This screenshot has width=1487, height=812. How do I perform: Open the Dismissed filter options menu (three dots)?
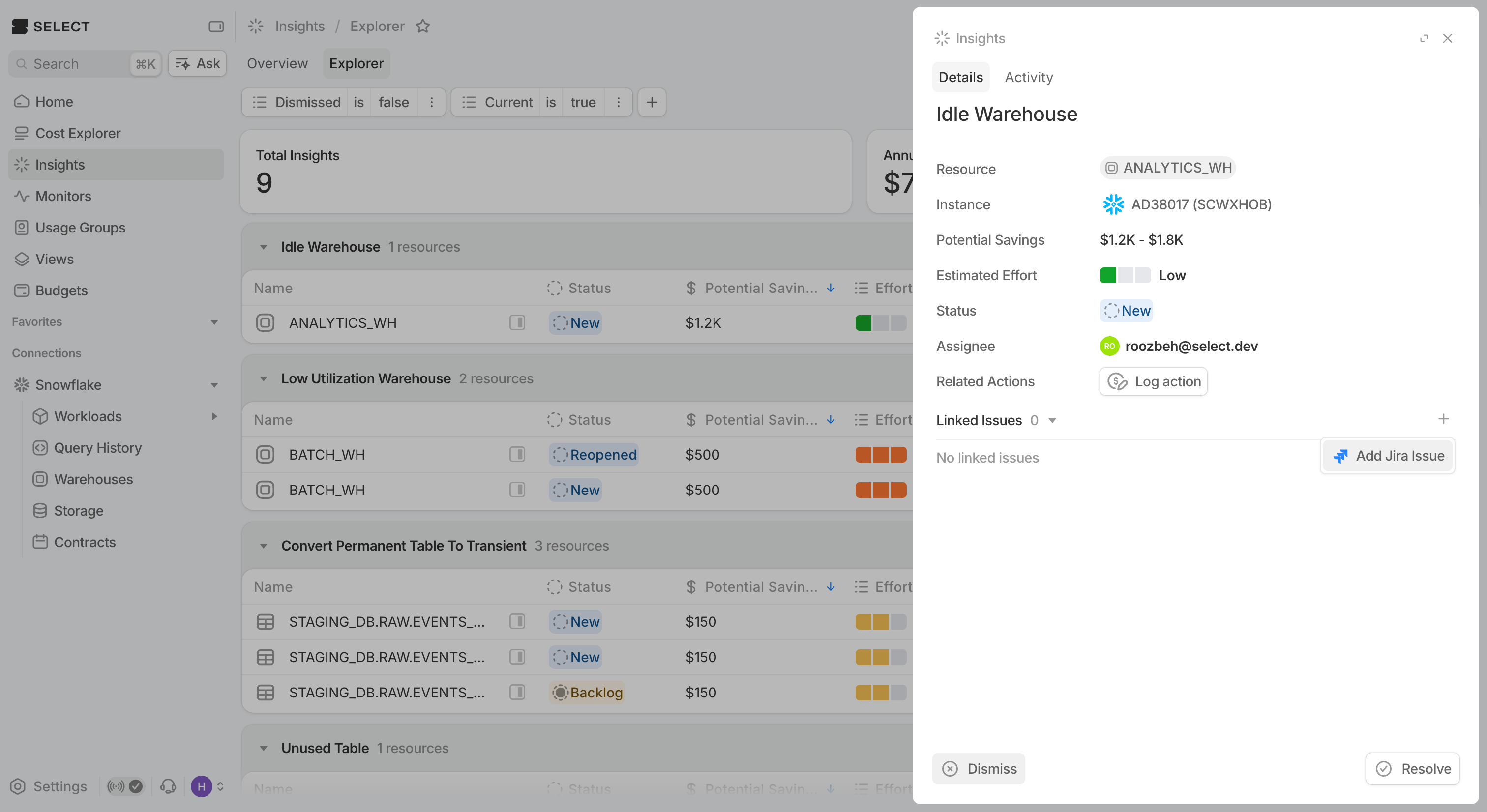(x=431, y=102)
